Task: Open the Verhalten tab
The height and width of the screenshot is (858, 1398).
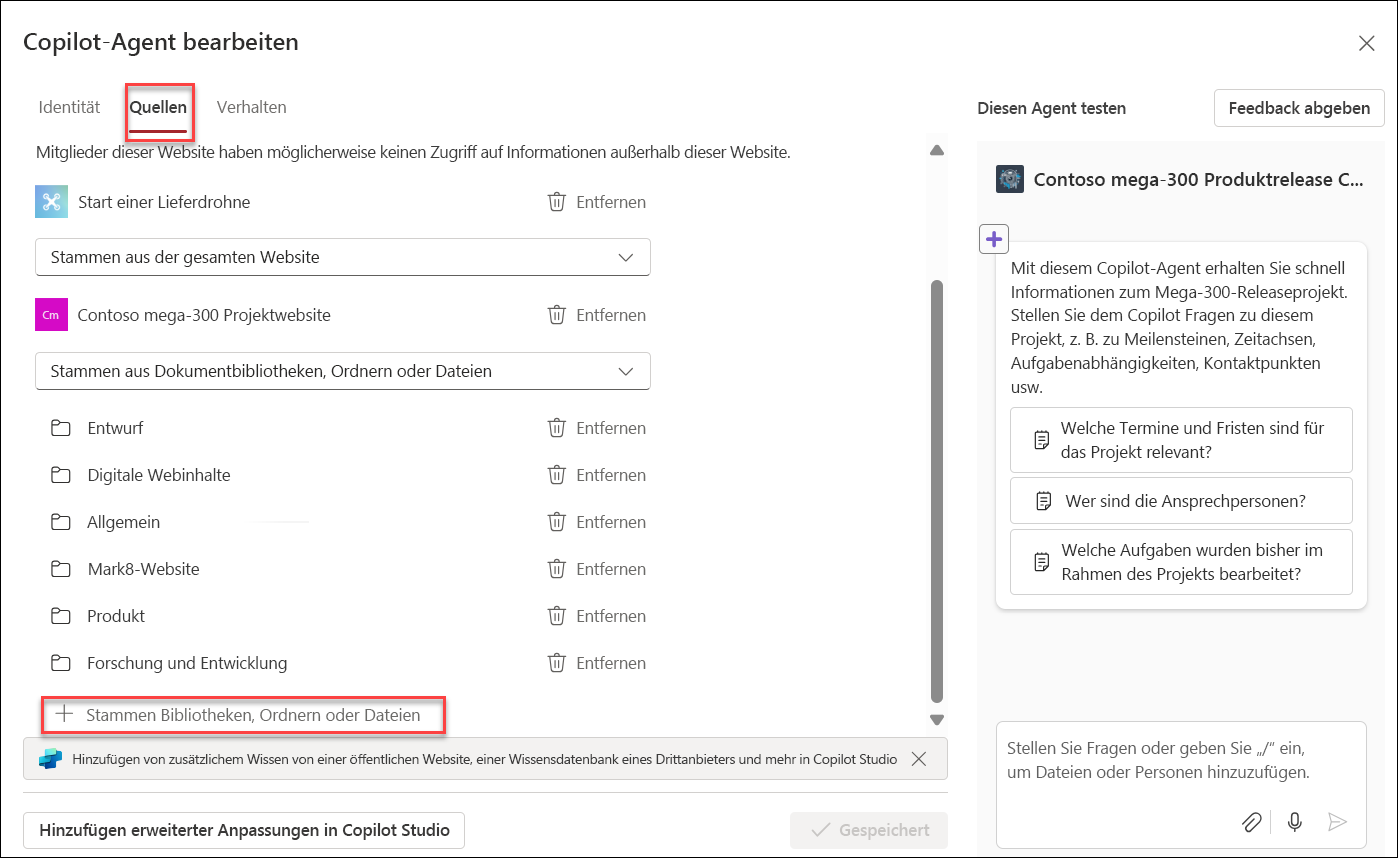Action: pos(252,107)
